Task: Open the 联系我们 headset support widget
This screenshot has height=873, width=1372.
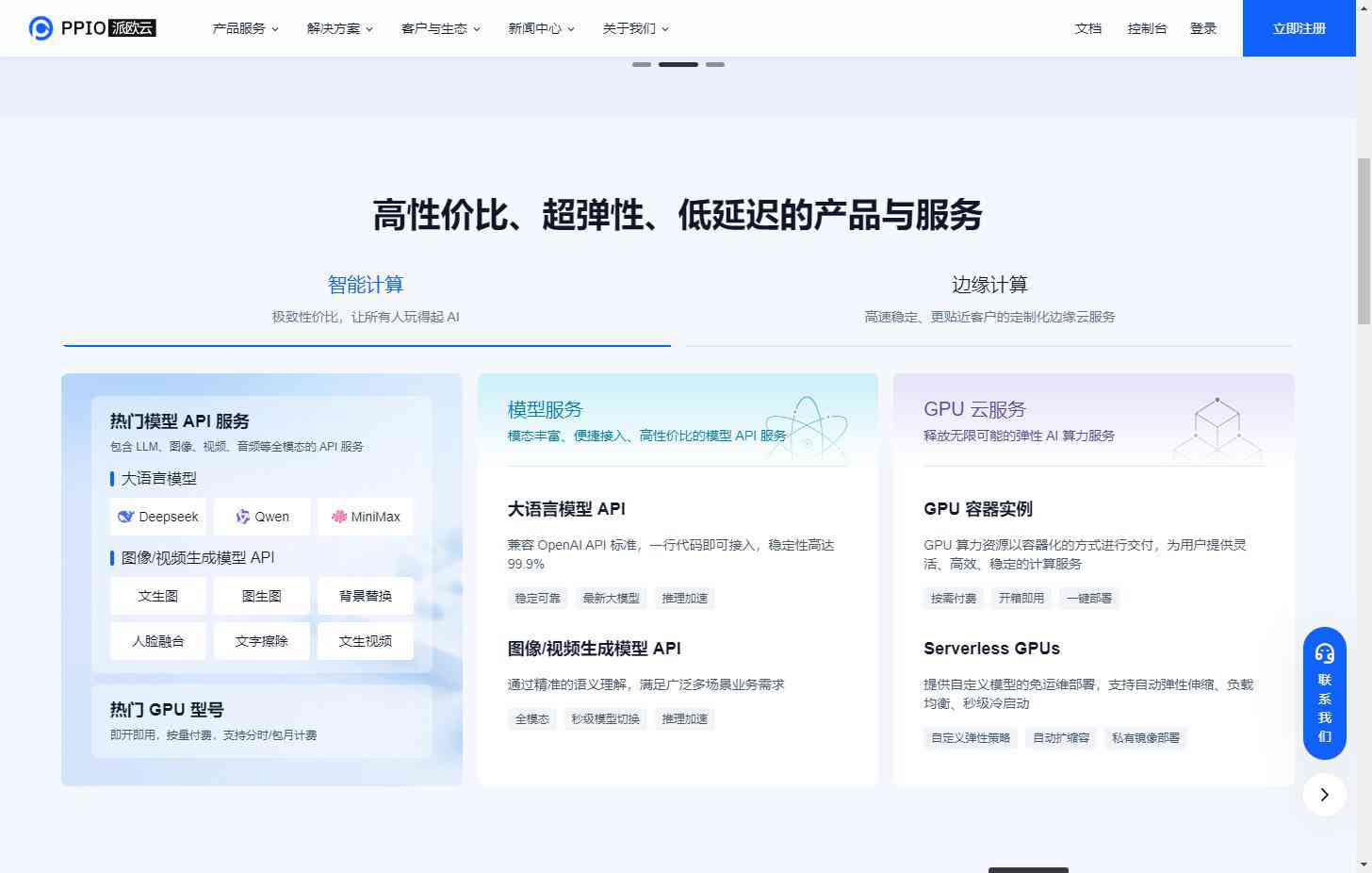Action: pyautogui.click(x=1324, y=693)
